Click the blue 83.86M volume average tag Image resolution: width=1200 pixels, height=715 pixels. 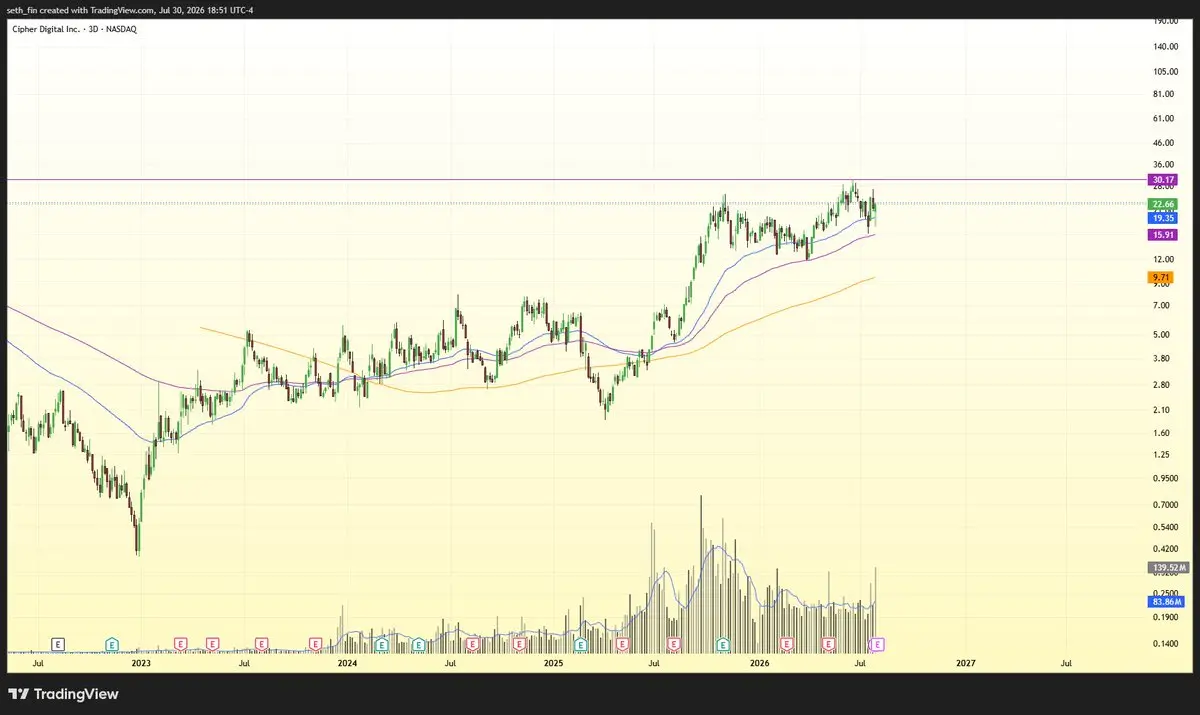click(1165, 602)
